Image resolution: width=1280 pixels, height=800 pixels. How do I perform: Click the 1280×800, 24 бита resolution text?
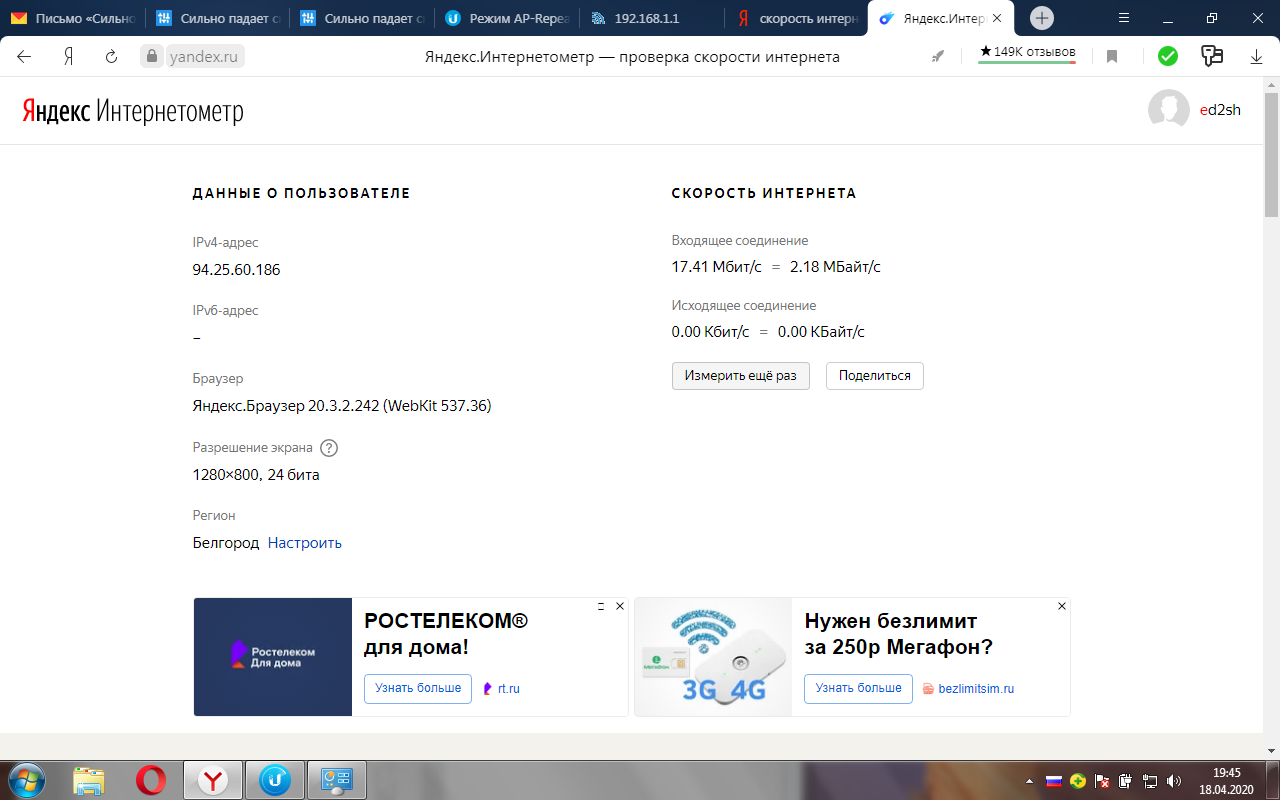click(256, 475)
